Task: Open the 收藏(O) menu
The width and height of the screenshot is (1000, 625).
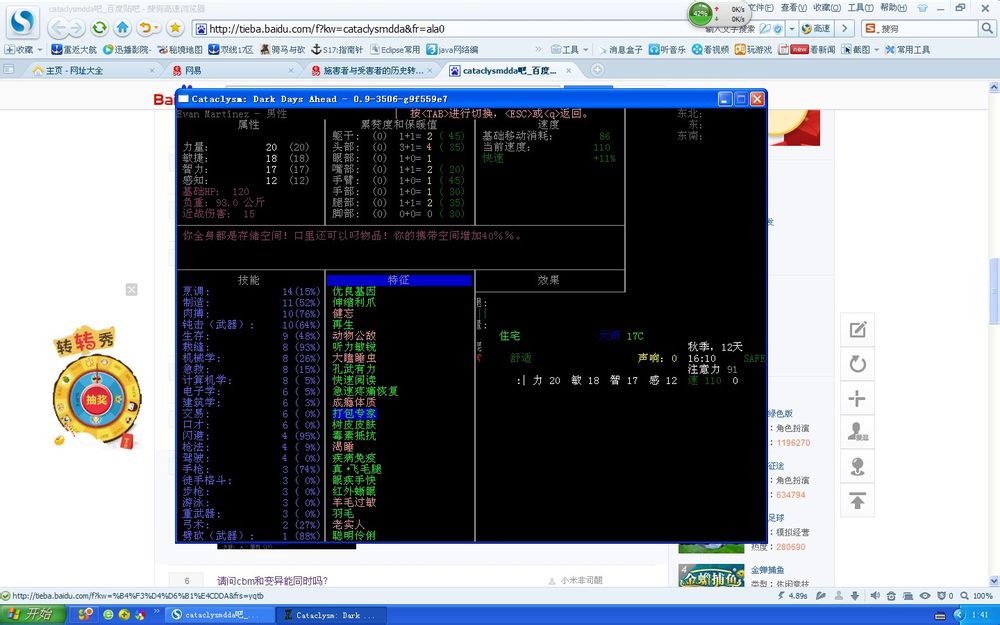Action: tap(827, 8)
